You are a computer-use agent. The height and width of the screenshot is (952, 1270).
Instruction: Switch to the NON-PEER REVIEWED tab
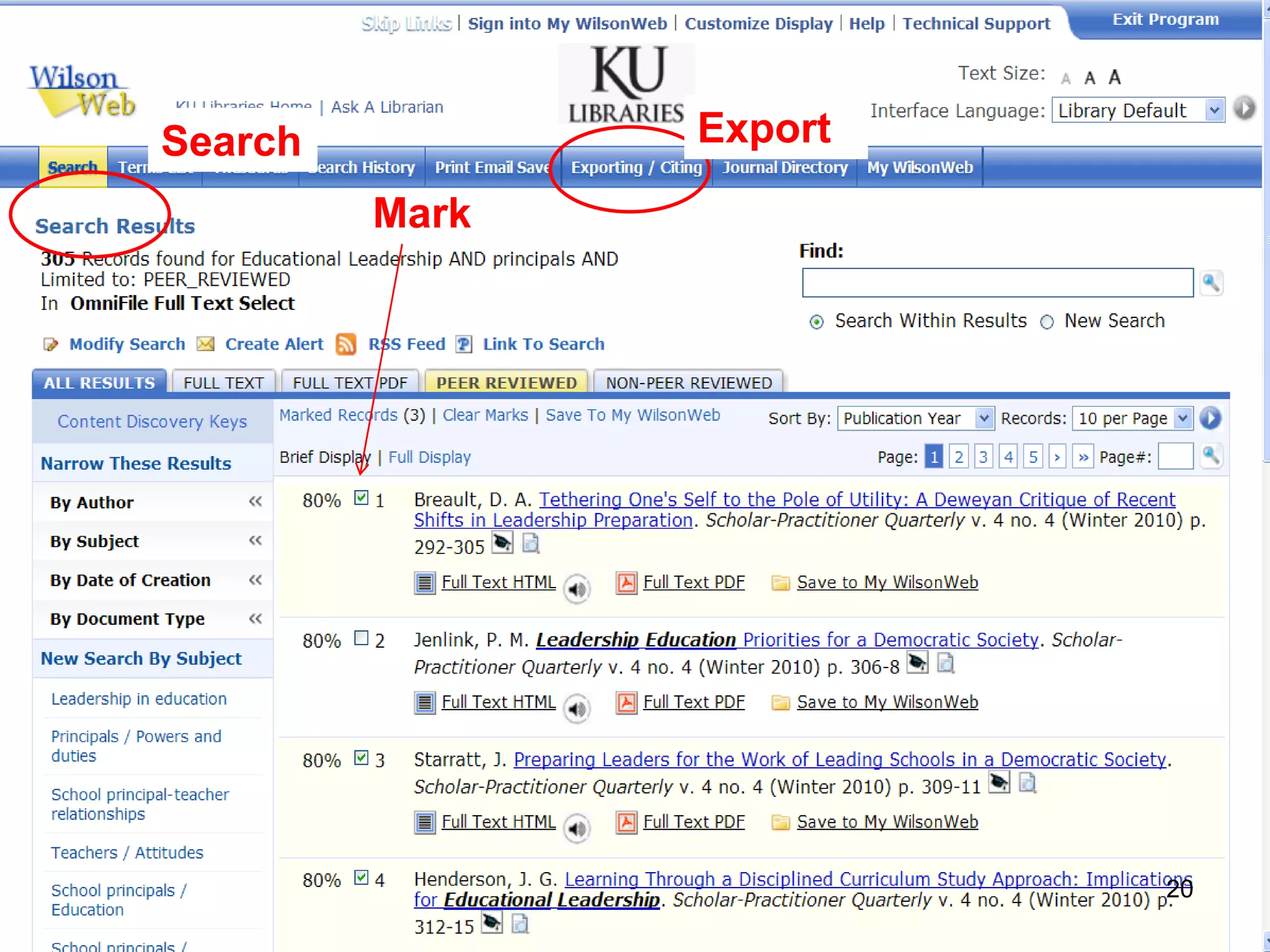click(688, 382)
